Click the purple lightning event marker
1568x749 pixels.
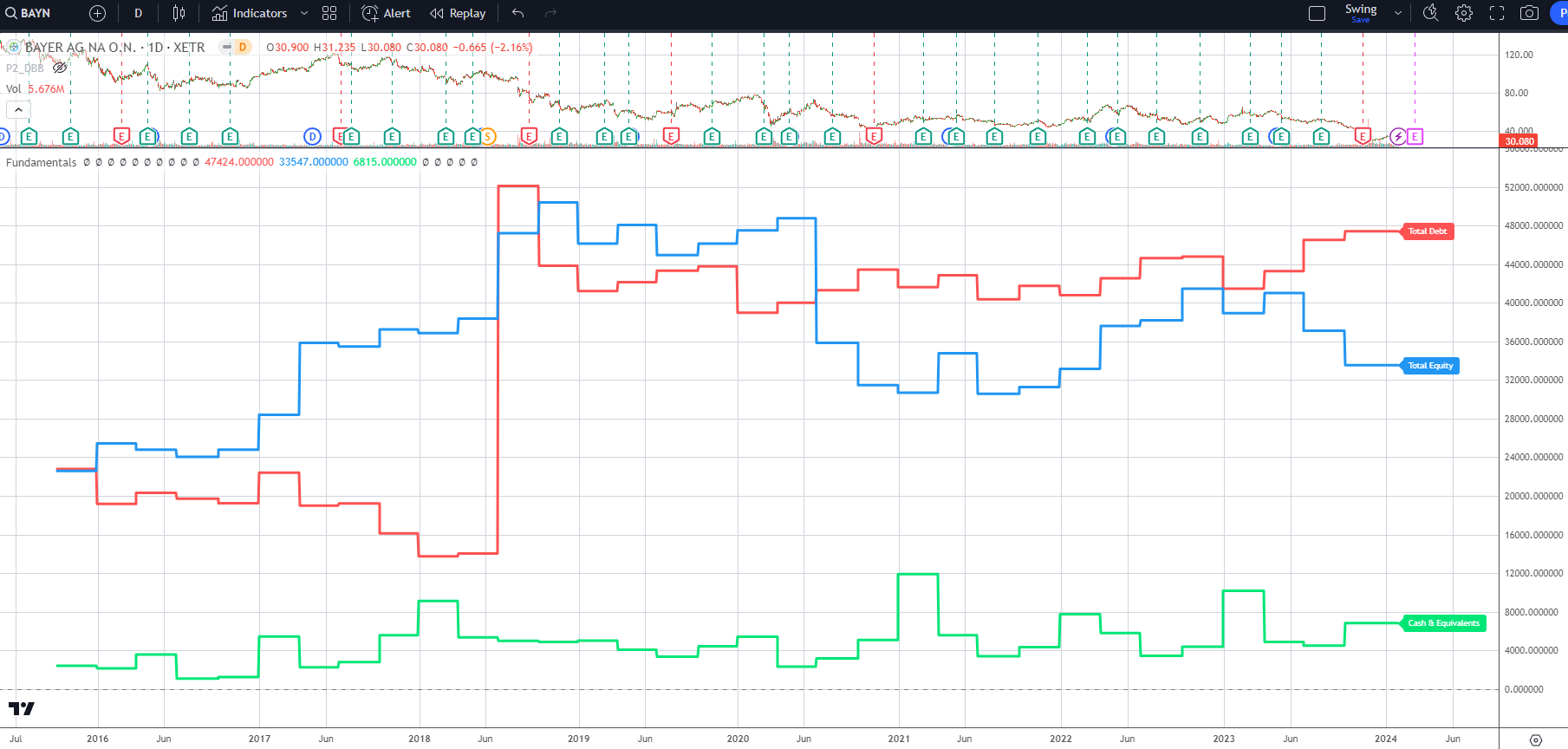pyautogui.click(x=1397, y=136)
